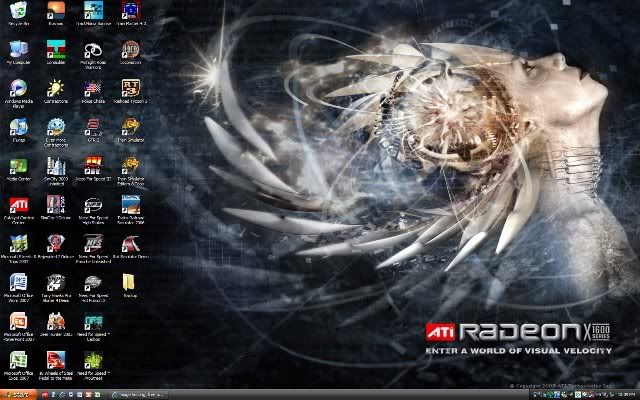Switch to the open Internet Explorer taskbar window
Image resolution: width=640 pixels, height=400 pixels.
(x=139, y=395)
